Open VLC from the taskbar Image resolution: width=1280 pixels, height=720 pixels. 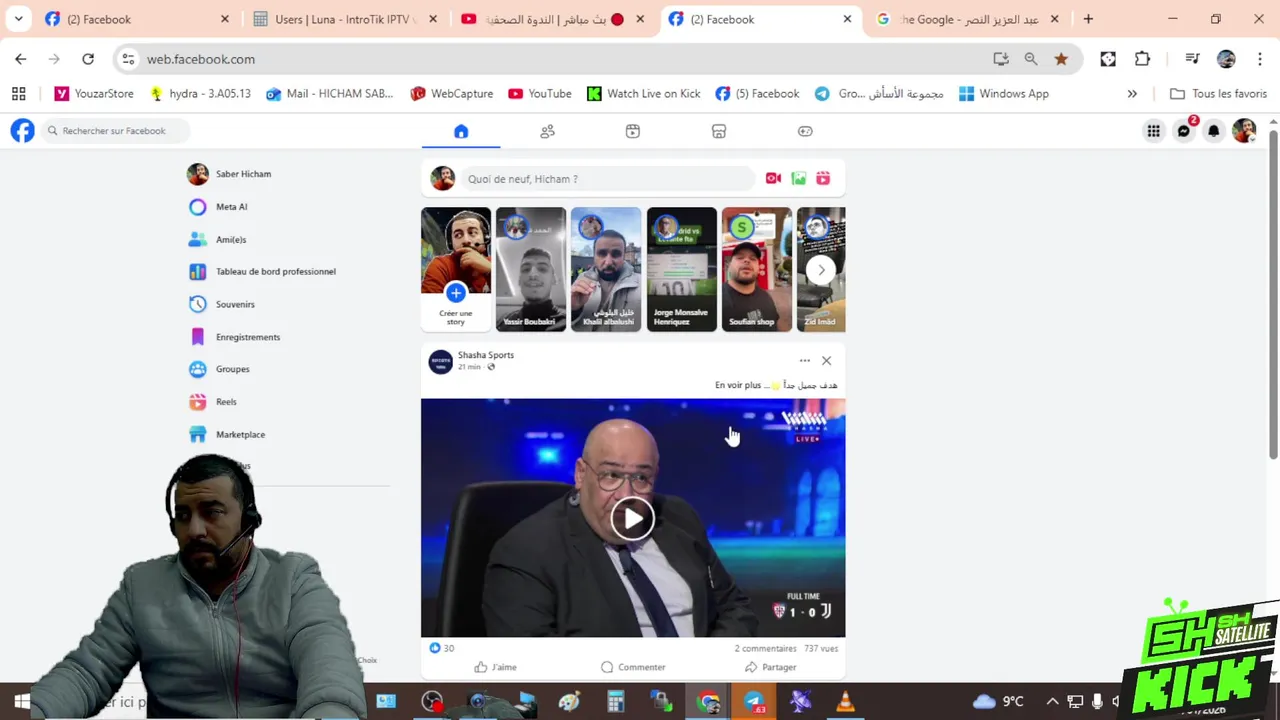coord(845,702)
